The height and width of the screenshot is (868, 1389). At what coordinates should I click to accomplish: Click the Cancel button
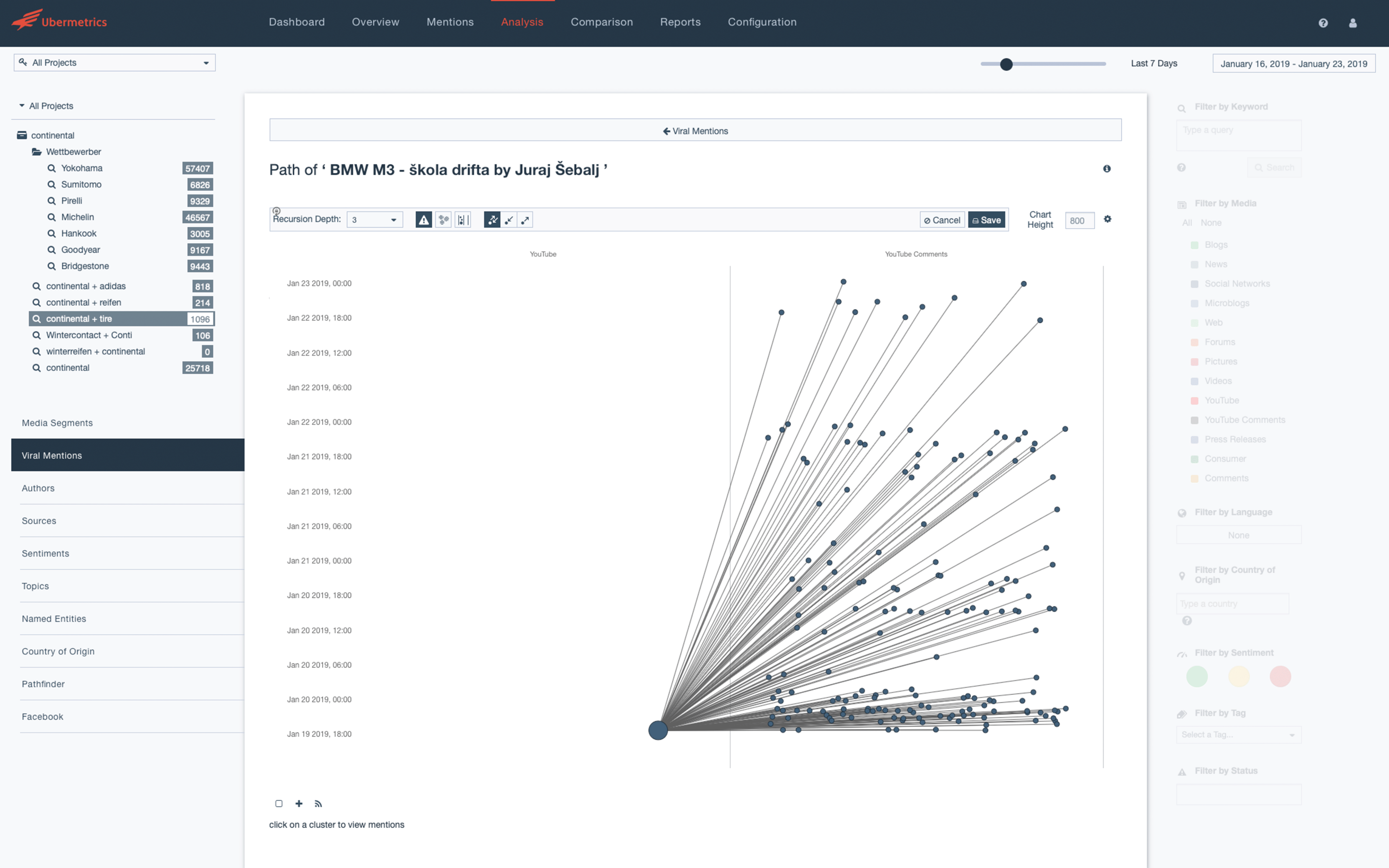point(942,220)
